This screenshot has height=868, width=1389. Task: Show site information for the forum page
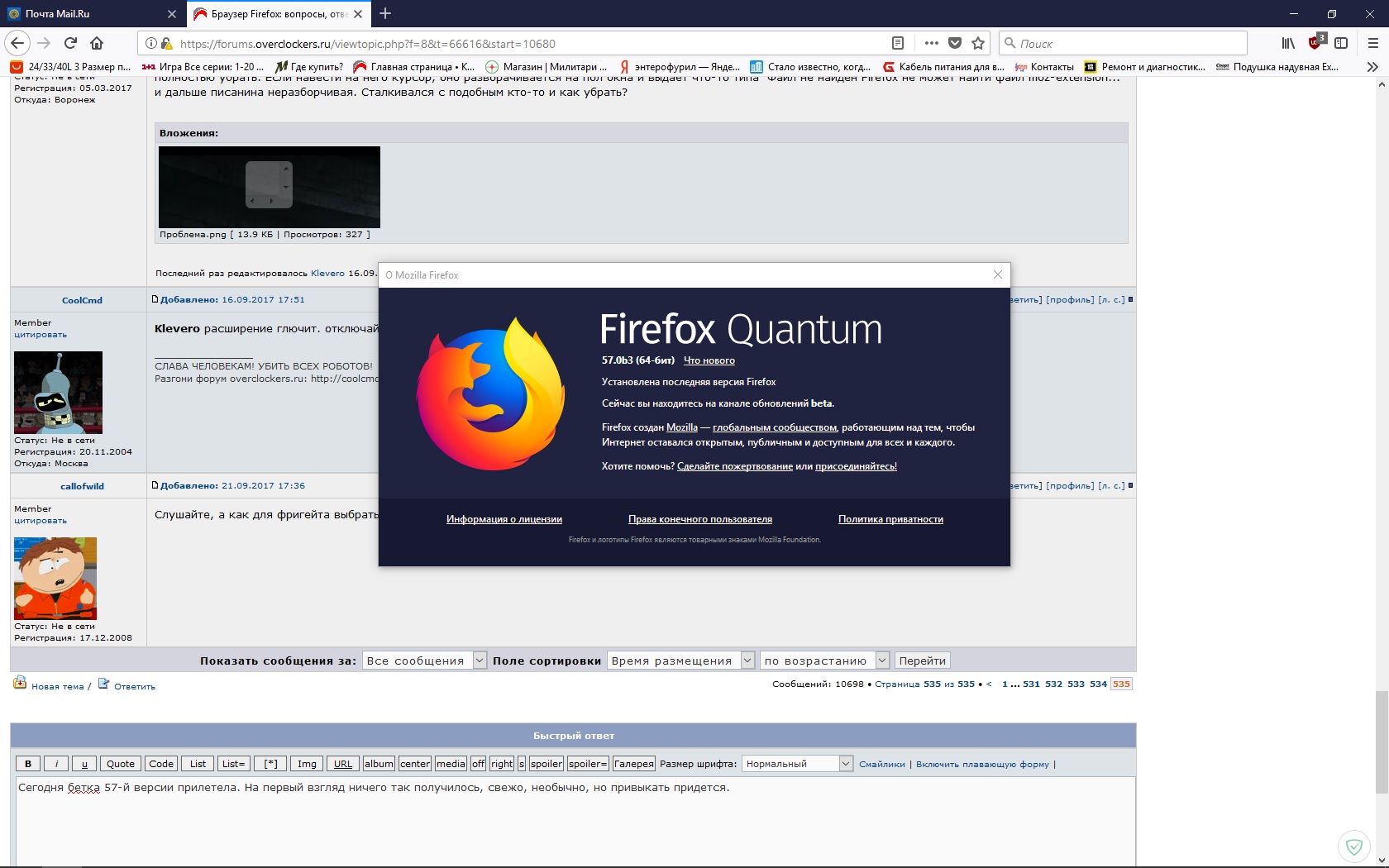pyautogui.click(x=151, y=44)
